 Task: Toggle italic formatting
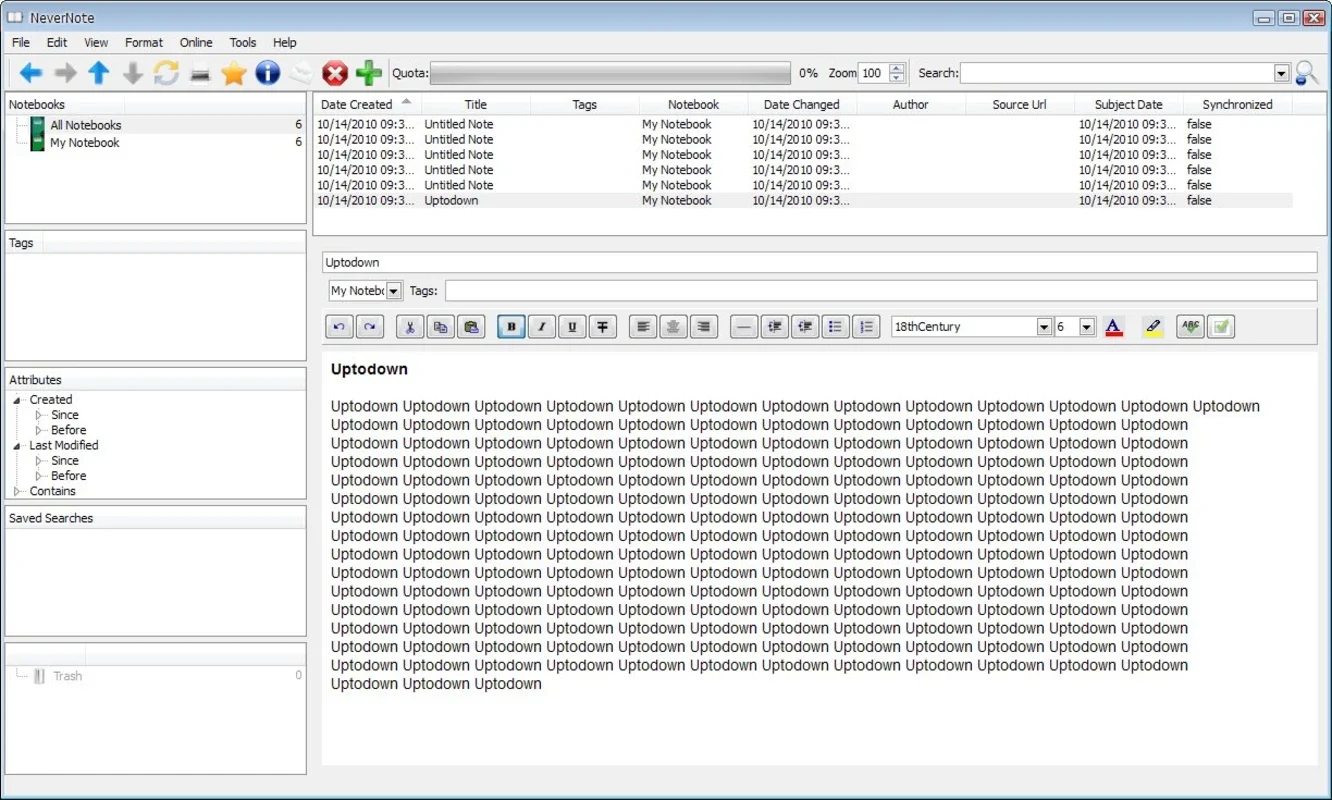tap(542, 326)
